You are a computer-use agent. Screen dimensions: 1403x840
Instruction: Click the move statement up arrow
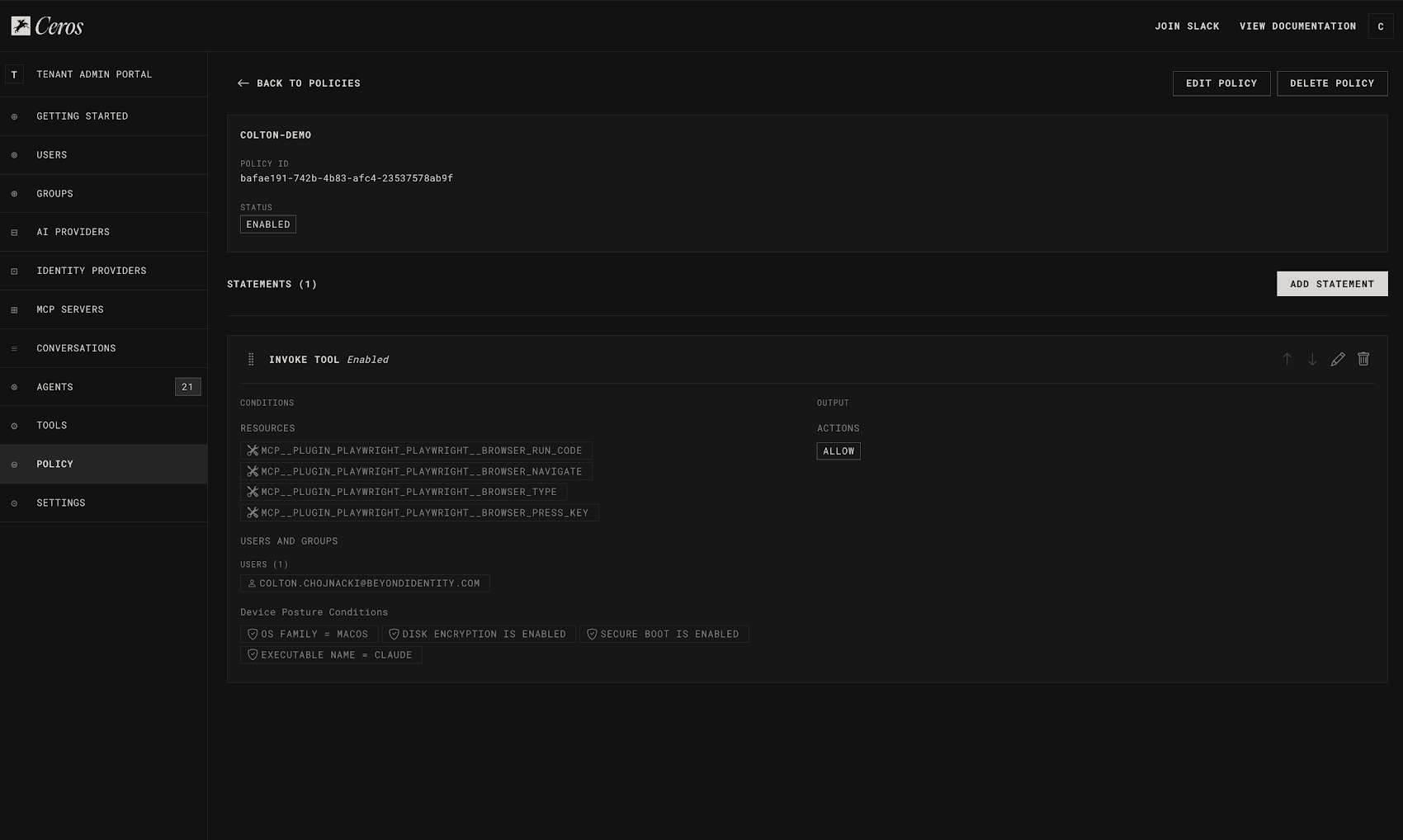(x=1287, y=359)
